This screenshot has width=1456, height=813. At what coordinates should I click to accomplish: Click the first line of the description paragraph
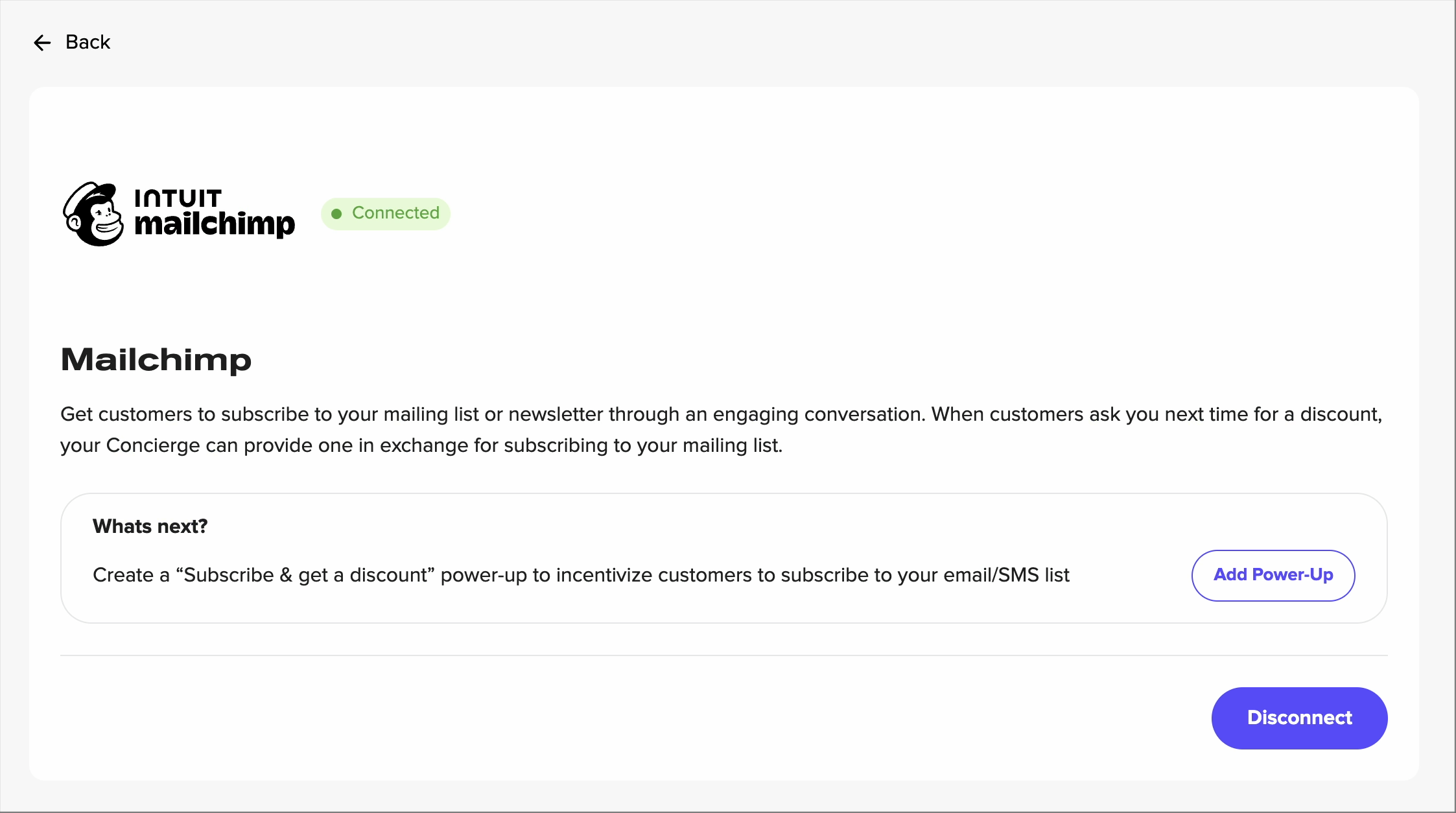click(721, 414)
